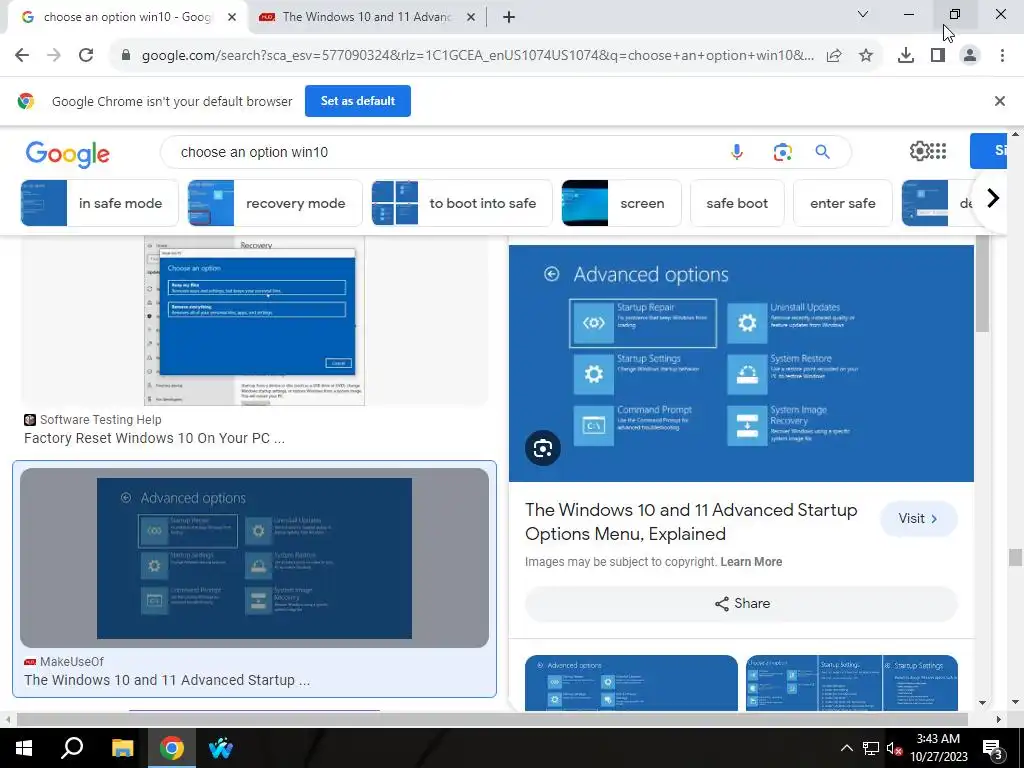
Task: Start voice search with the microphone icon
Action: coord(737,152)
